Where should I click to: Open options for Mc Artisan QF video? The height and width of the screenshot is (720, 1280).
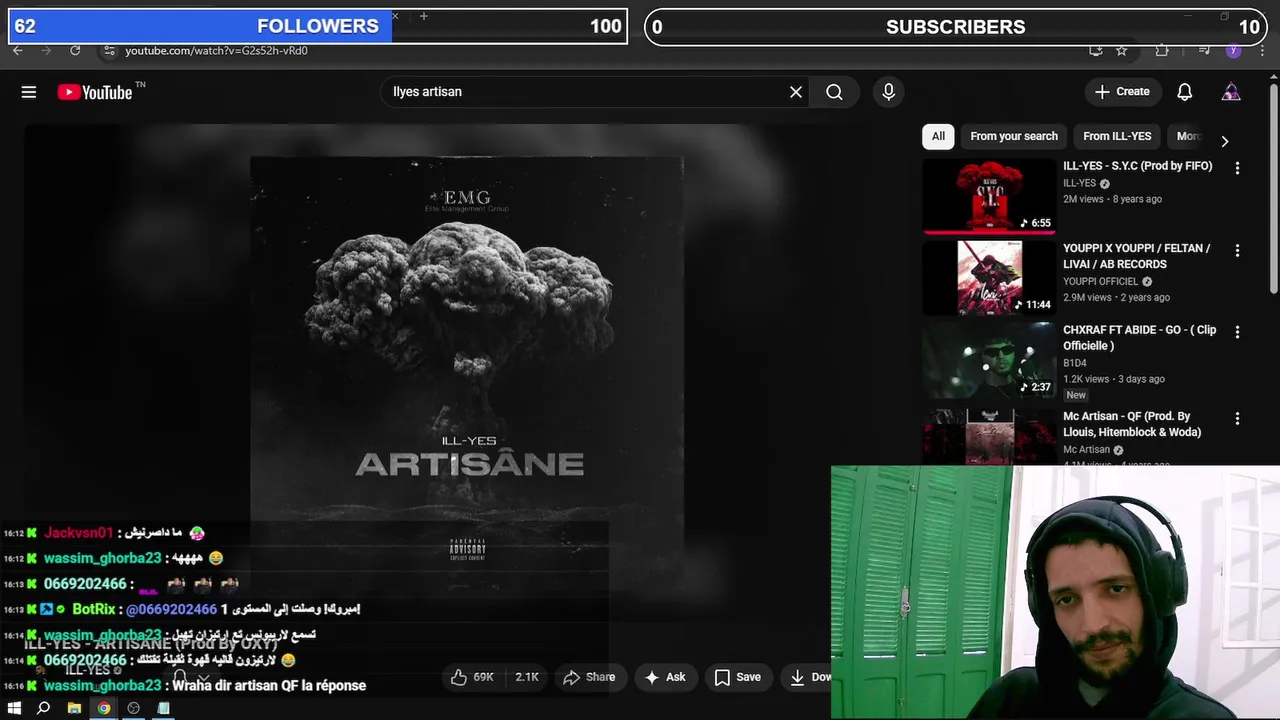[x=1237, y=418]
